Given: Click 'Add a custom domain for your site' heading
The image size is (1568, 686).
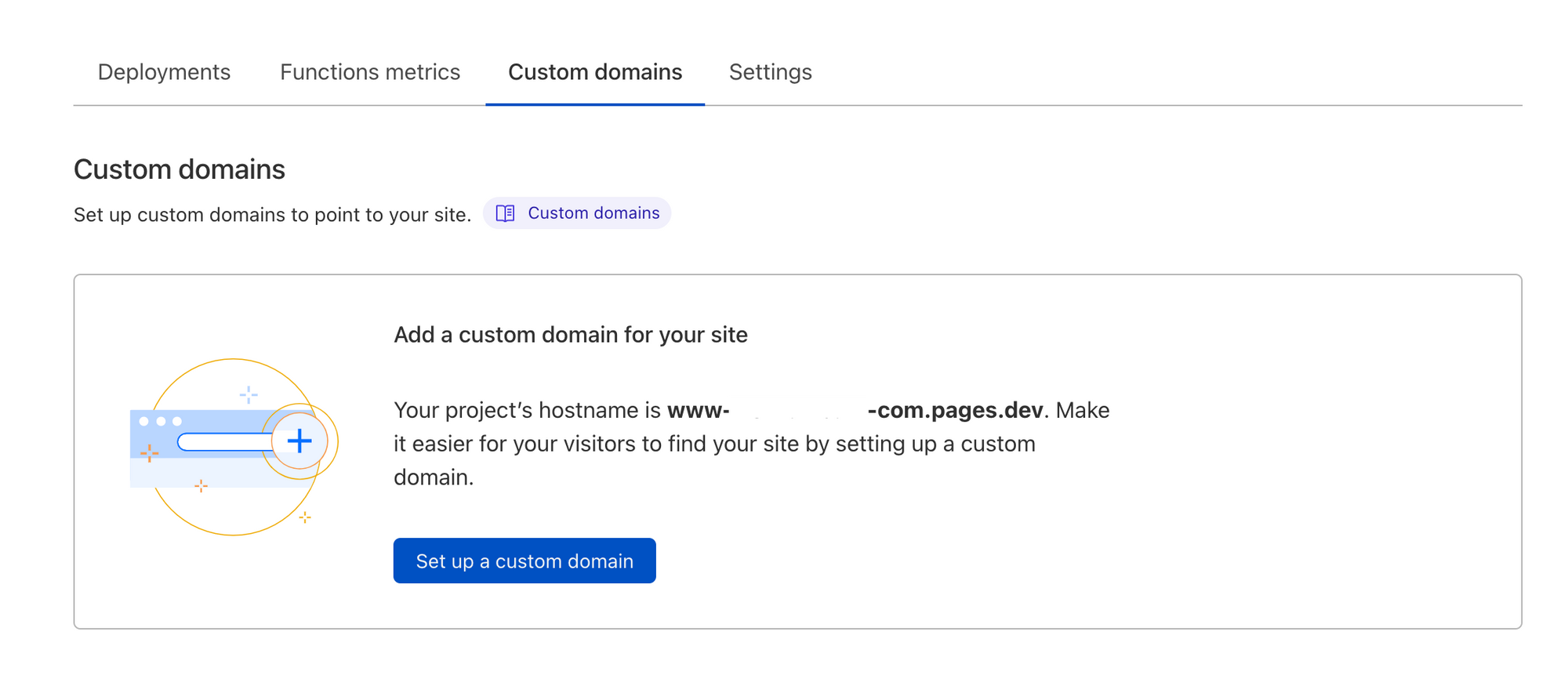Looking at the screenshot, I should [571, 335].
